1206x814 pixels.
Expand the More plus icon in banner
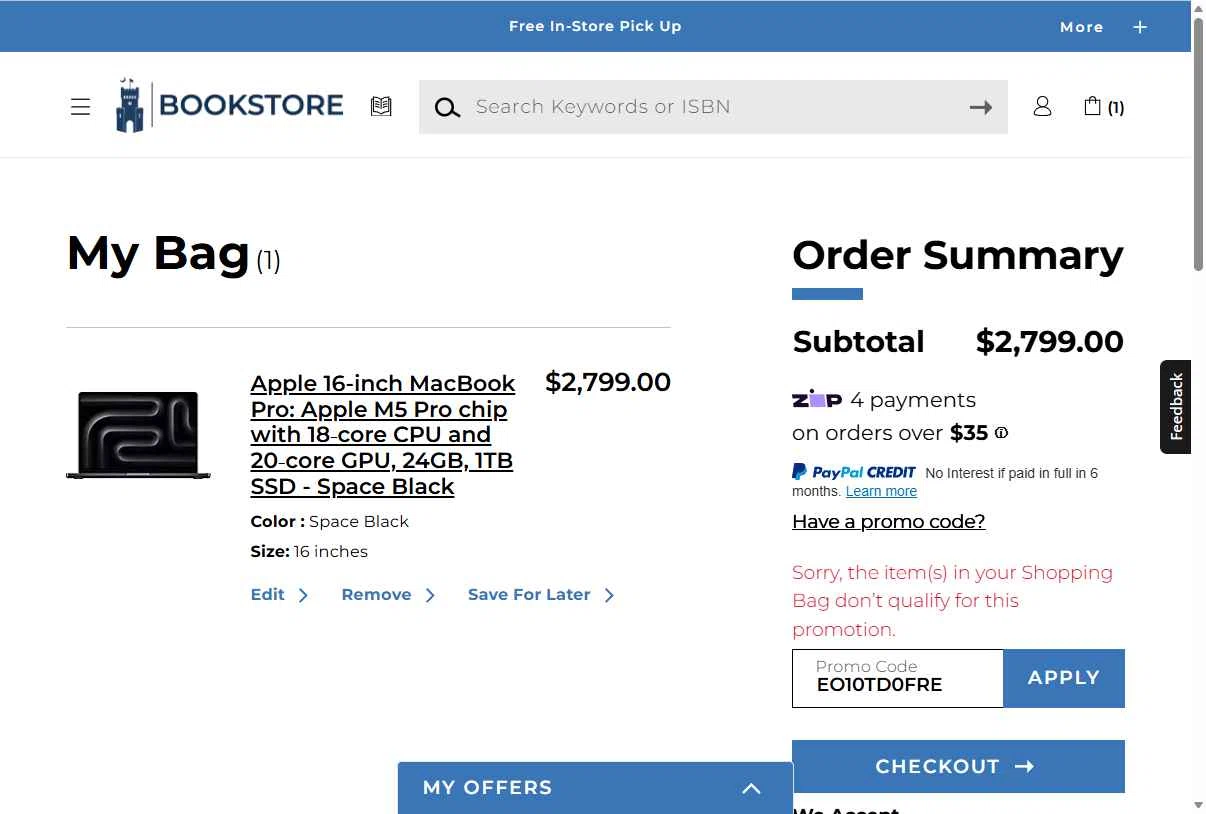1140,27
